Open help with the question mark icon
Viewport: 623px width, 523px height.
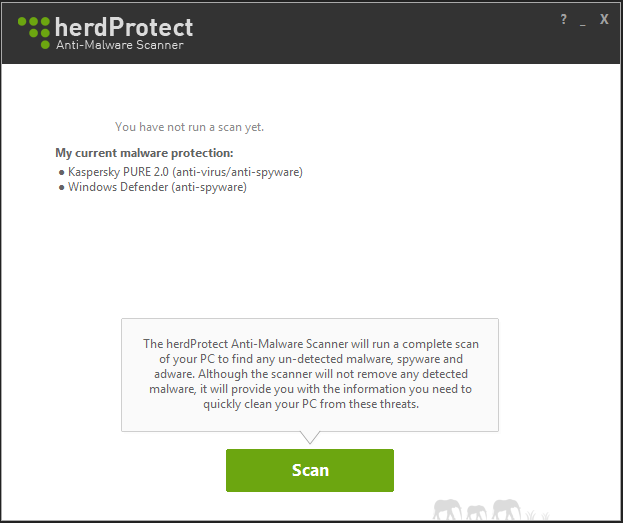(563, 19)
